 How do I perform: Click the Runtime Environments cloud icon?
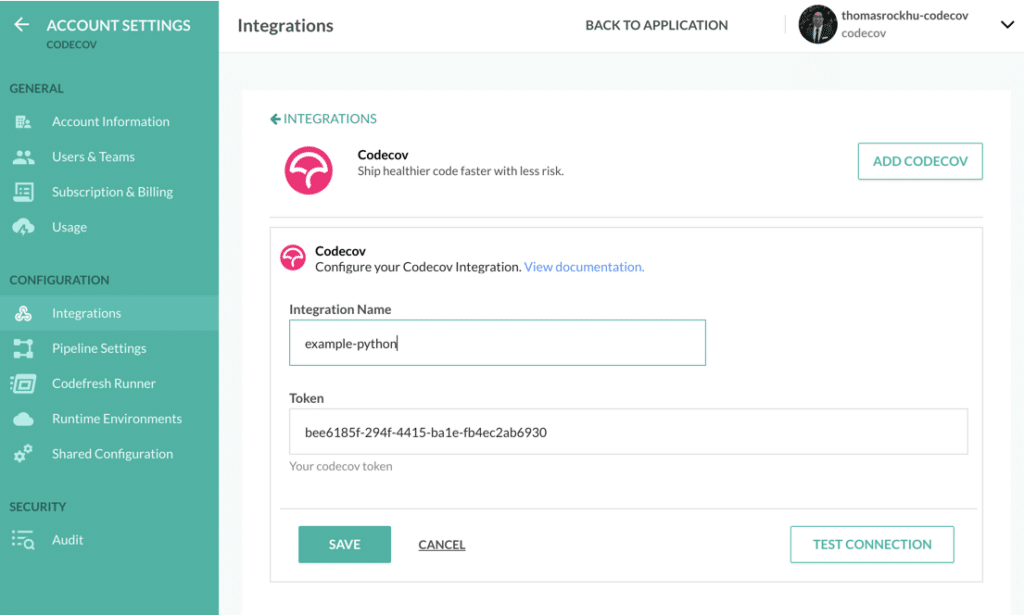click(x=24, y=419)
